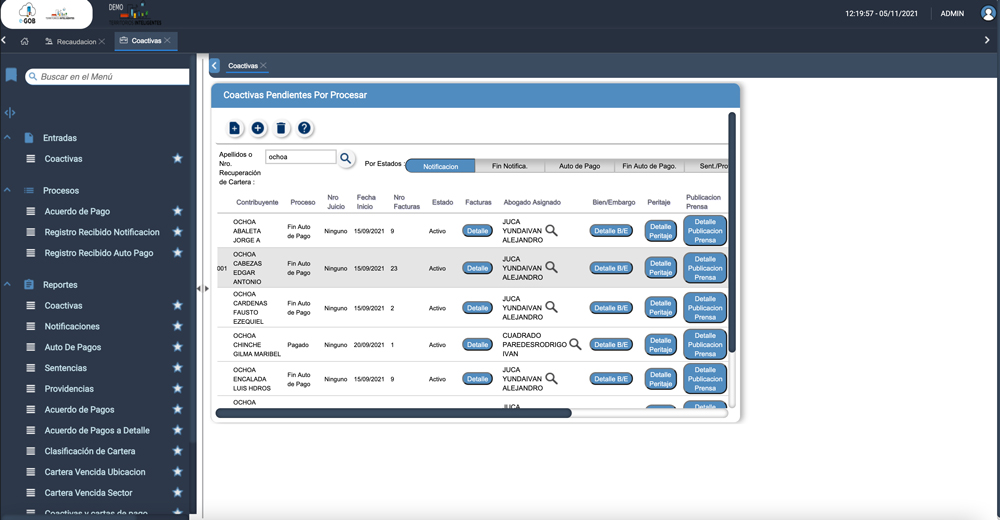Click the bookmark icon above the sidebar
Screen dimensions: 1000x520
tap(11, 76)
